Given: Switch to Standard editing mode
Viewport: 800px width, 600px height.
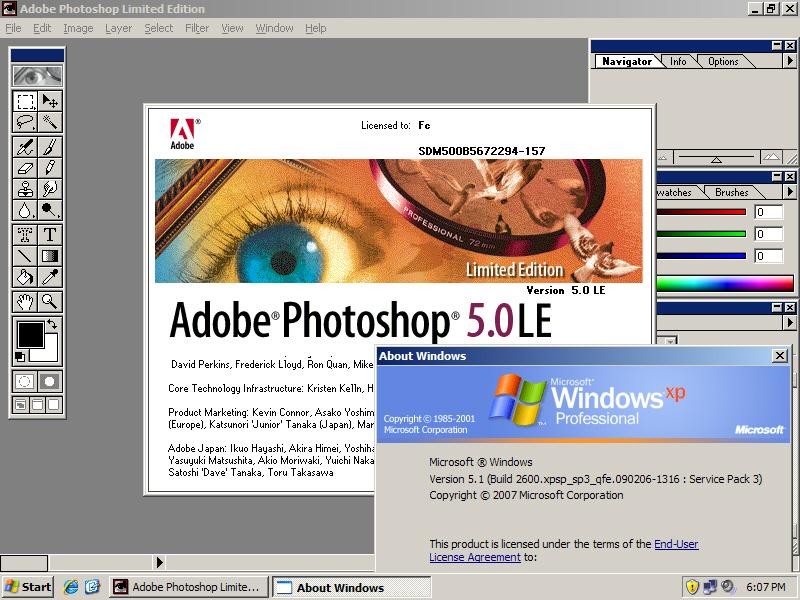Looking at the screenshot, I should point(25,381).
